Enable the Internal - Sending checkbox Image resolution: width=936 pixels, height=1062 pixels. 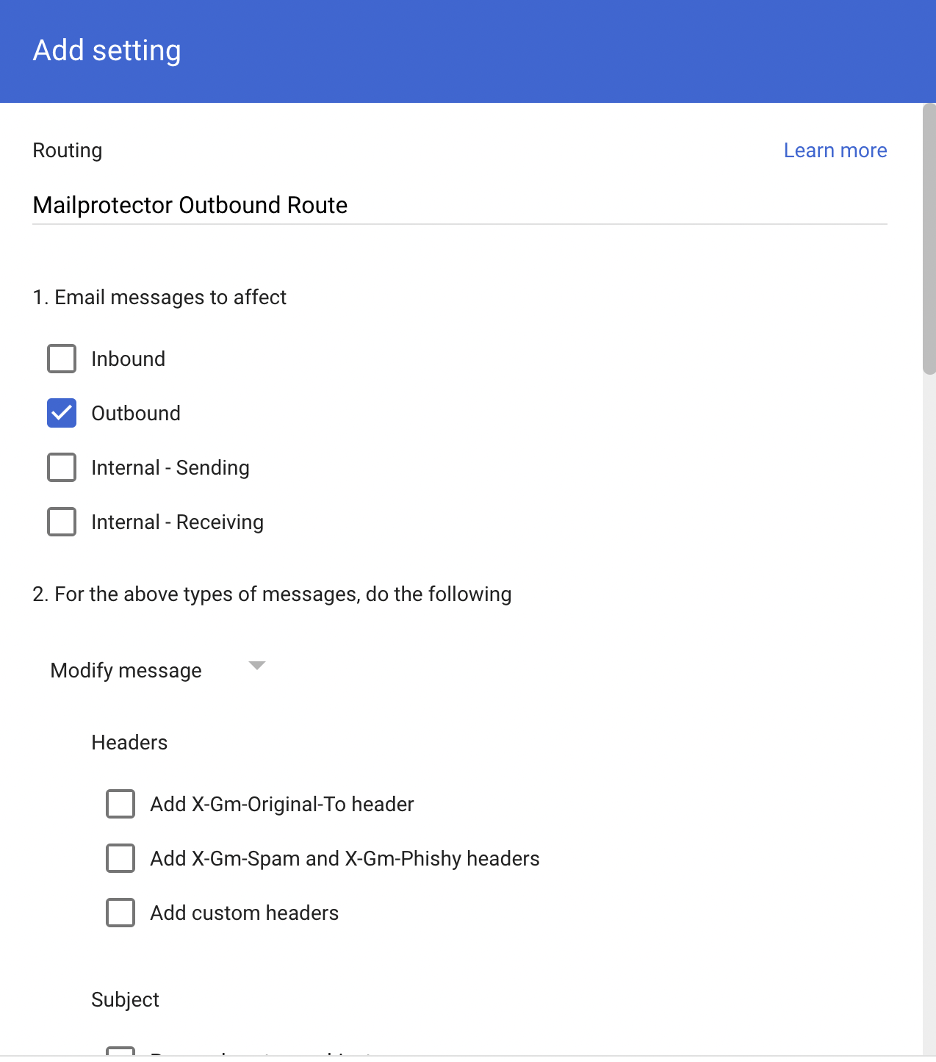pos(62,467)
